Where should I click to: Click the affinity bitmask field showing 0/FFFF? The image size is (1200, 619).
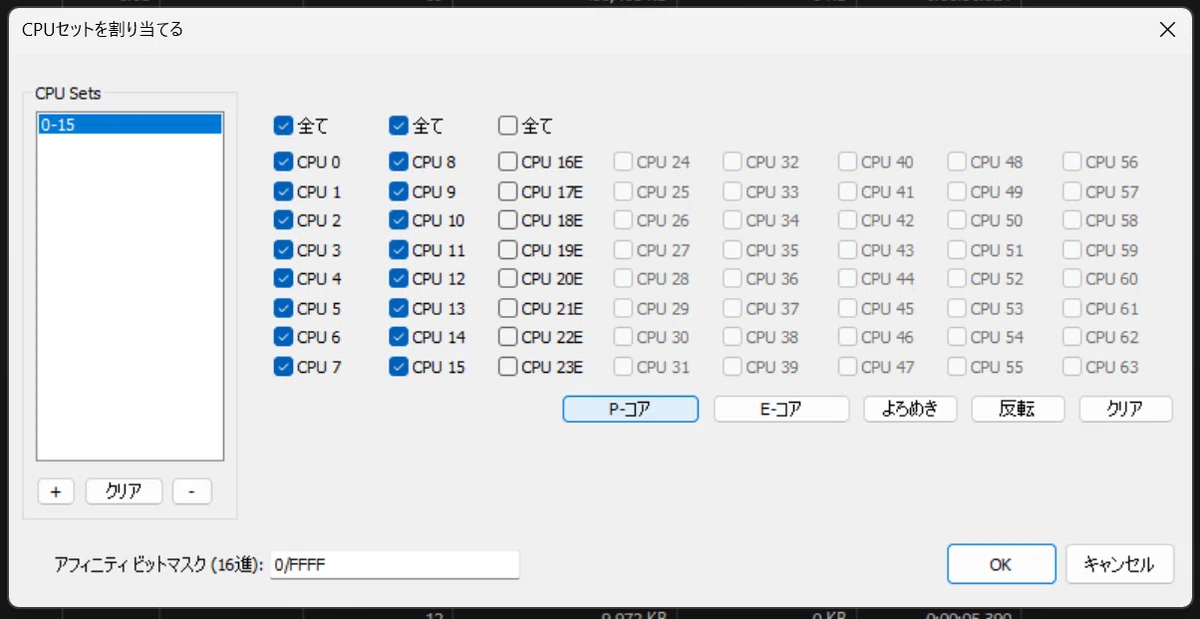[395, 565]
